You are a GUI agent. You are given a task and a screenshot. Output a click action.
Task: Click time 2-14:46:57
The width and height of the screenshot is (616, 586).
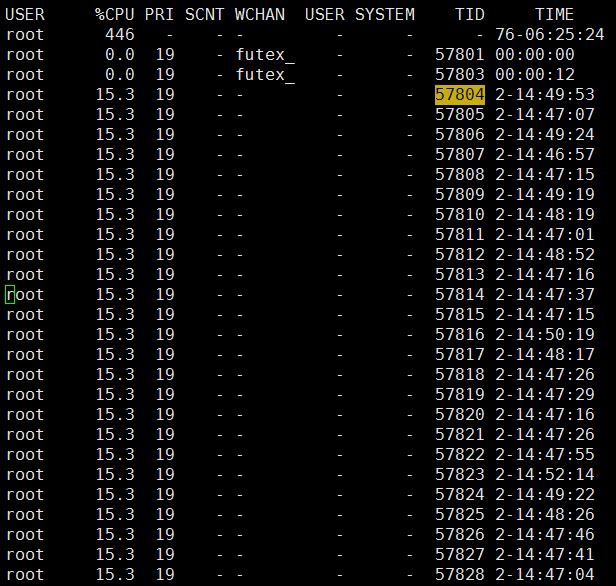click(x=545, y=155)
